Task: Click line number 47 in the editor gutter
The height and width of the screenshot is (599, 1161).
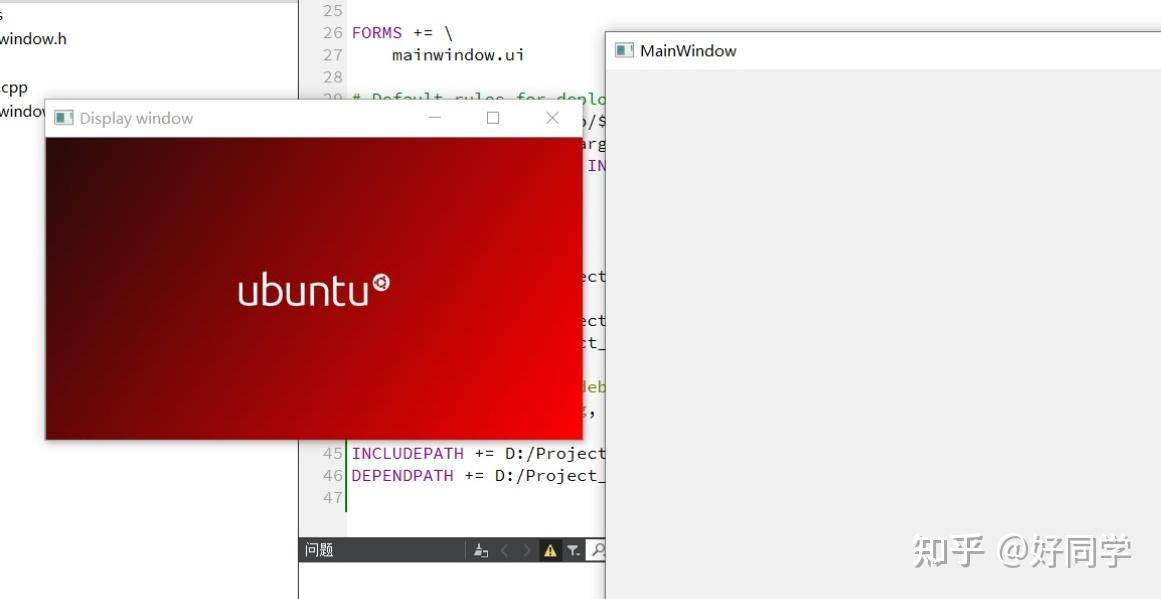Action: pos(333,498)
